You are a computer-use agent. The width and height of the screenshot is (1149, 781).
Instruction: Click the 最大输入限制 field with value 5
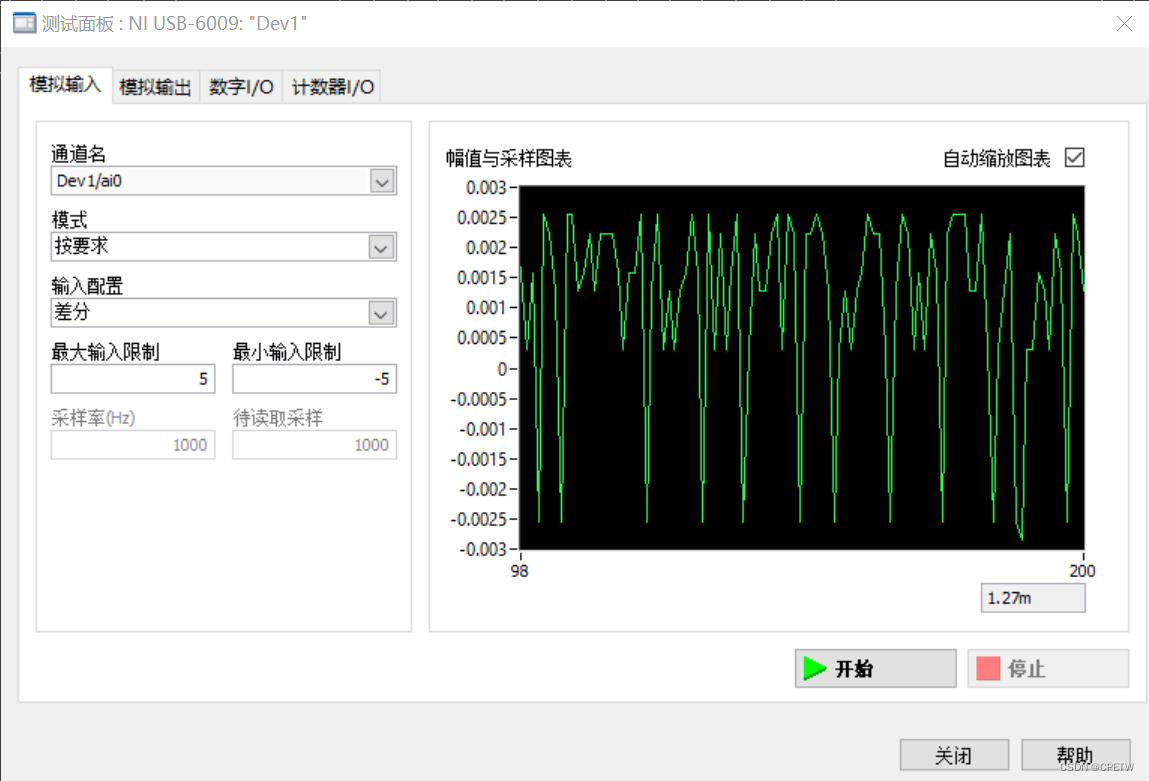tap(133, 379)
